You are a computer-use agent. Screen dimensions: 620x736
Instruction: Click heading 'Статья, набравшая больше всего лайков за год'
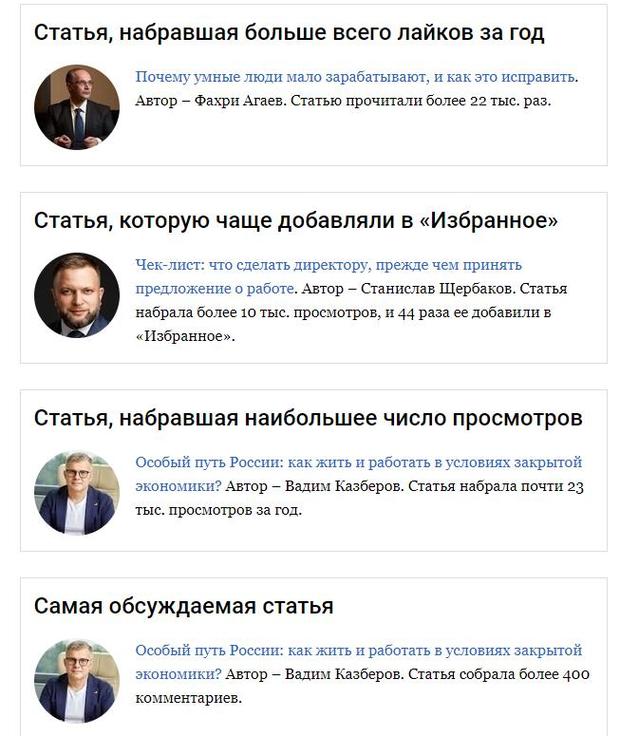click(289, 33)
